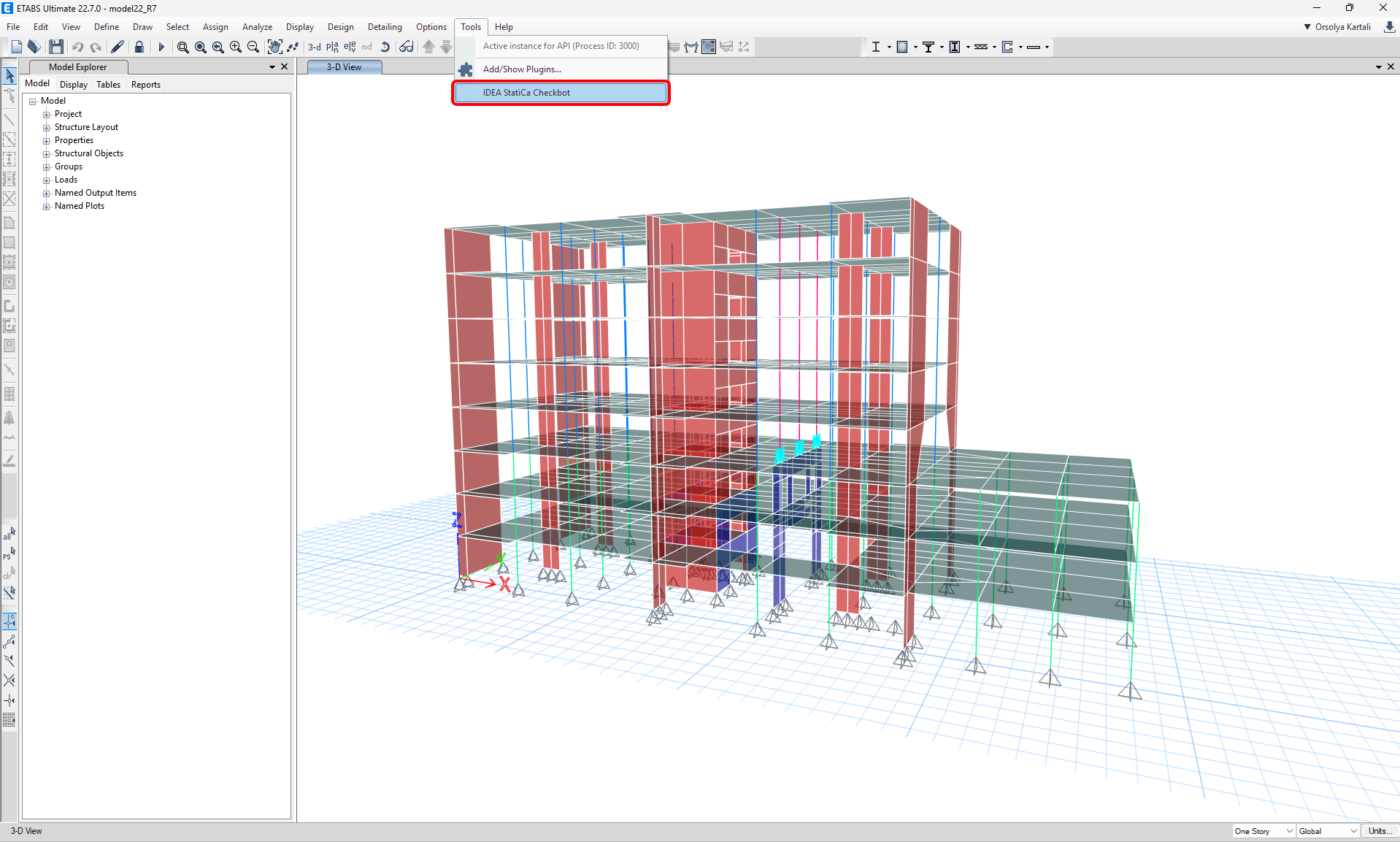The height and width of the screenshot is (842, 1400).
Task: Click the Save model icon
Action: 56,47
